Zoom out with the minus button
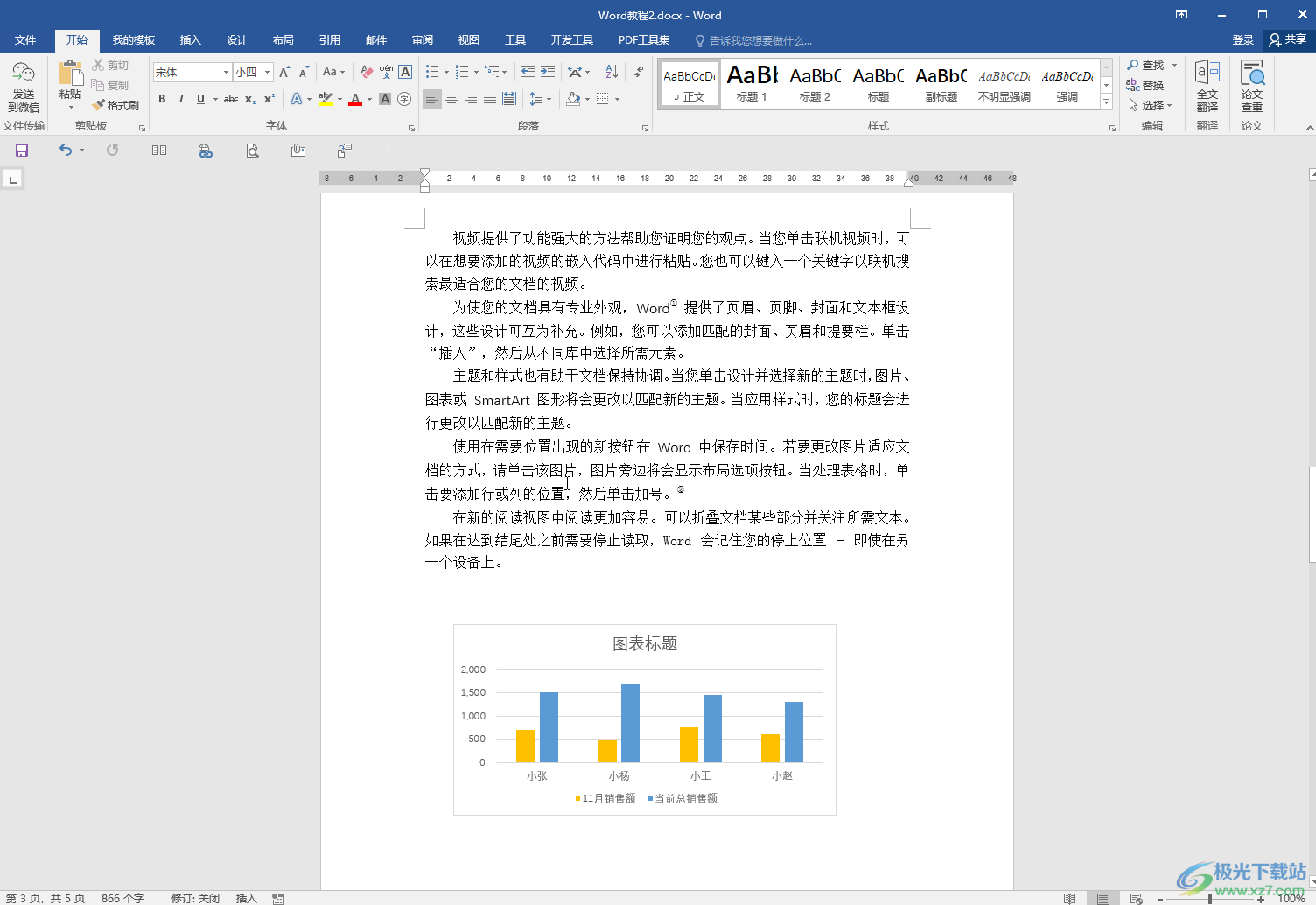This screenshot has height=905, width=1316. click(1160, 899)
